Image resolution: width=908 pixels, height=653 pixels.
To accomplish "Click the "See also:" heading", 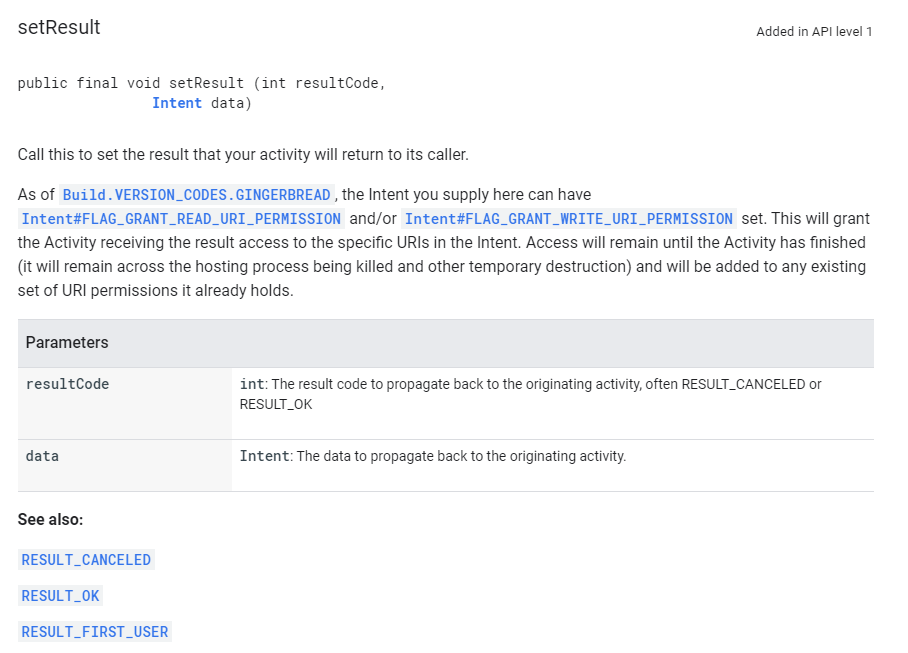I will [50, 520].
